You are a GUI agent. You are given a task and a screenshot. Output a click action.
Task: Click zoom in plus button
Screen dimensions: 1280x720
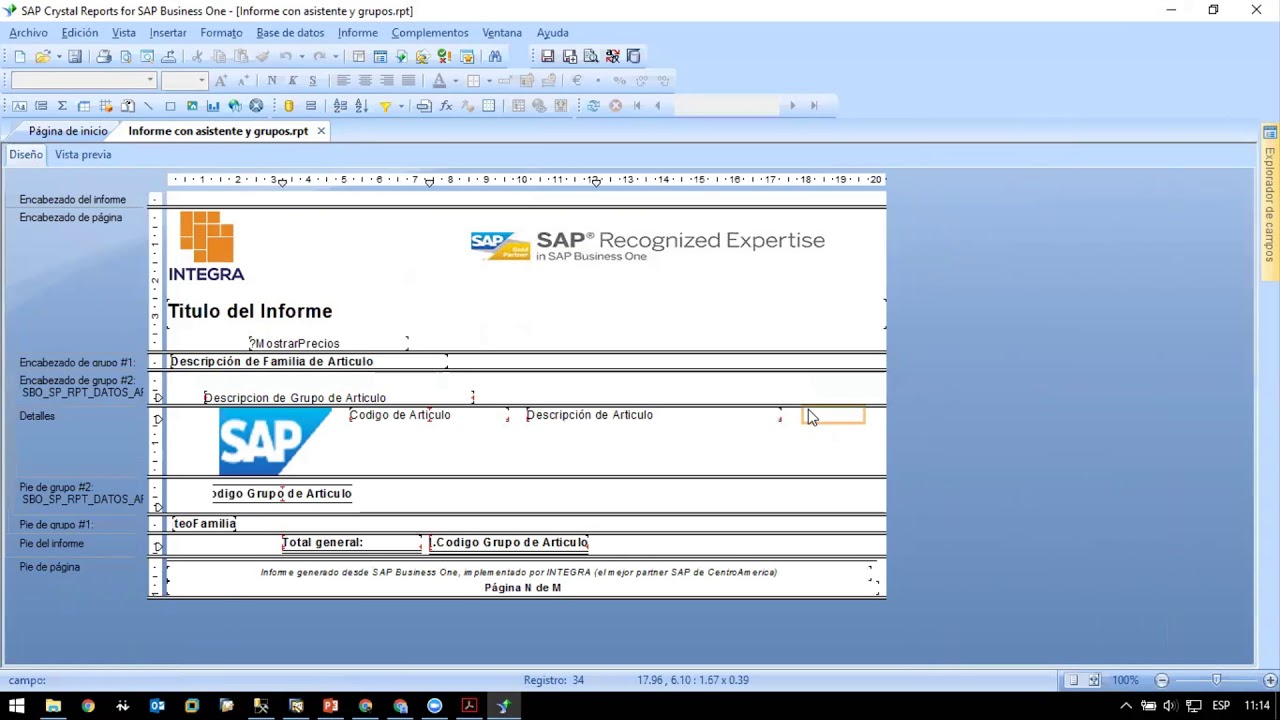[x=1270, y=680]
